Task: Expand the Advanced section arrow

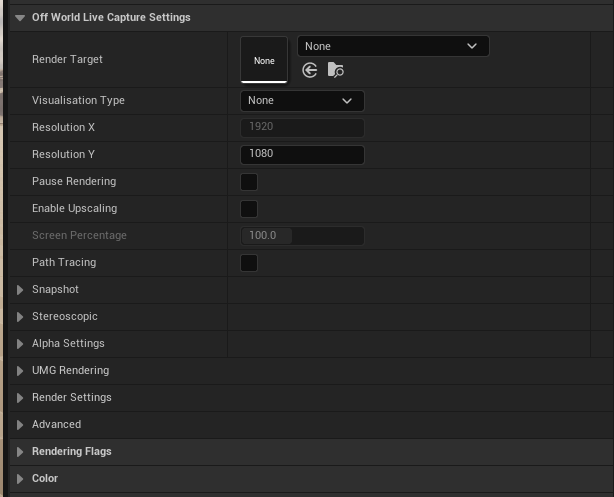Action: pos(20,425)
